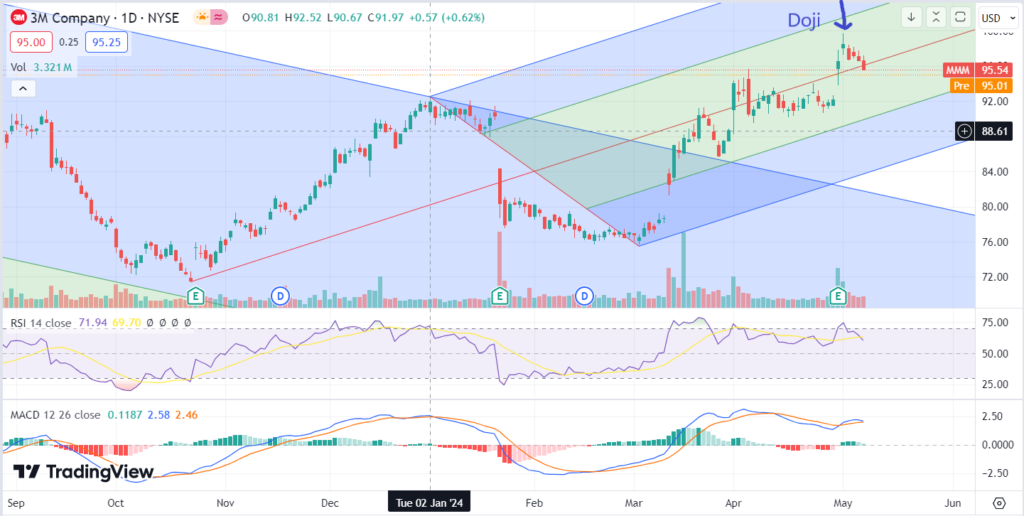Select the MACD 12 26 close legend
This screenshot has width=1024, height=516.
click(55, 415)
